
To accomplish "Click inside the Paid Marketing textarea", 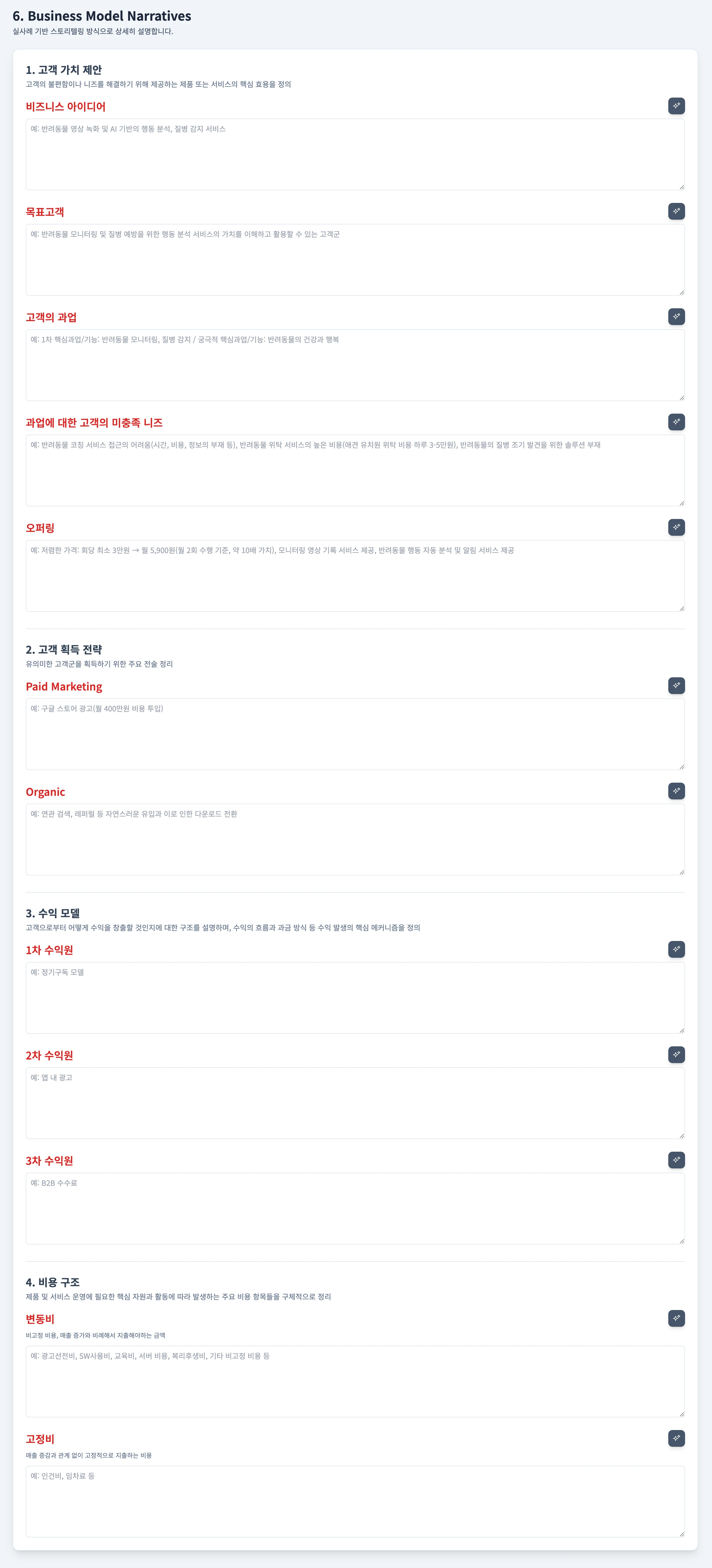I will (x=355, y=734).
